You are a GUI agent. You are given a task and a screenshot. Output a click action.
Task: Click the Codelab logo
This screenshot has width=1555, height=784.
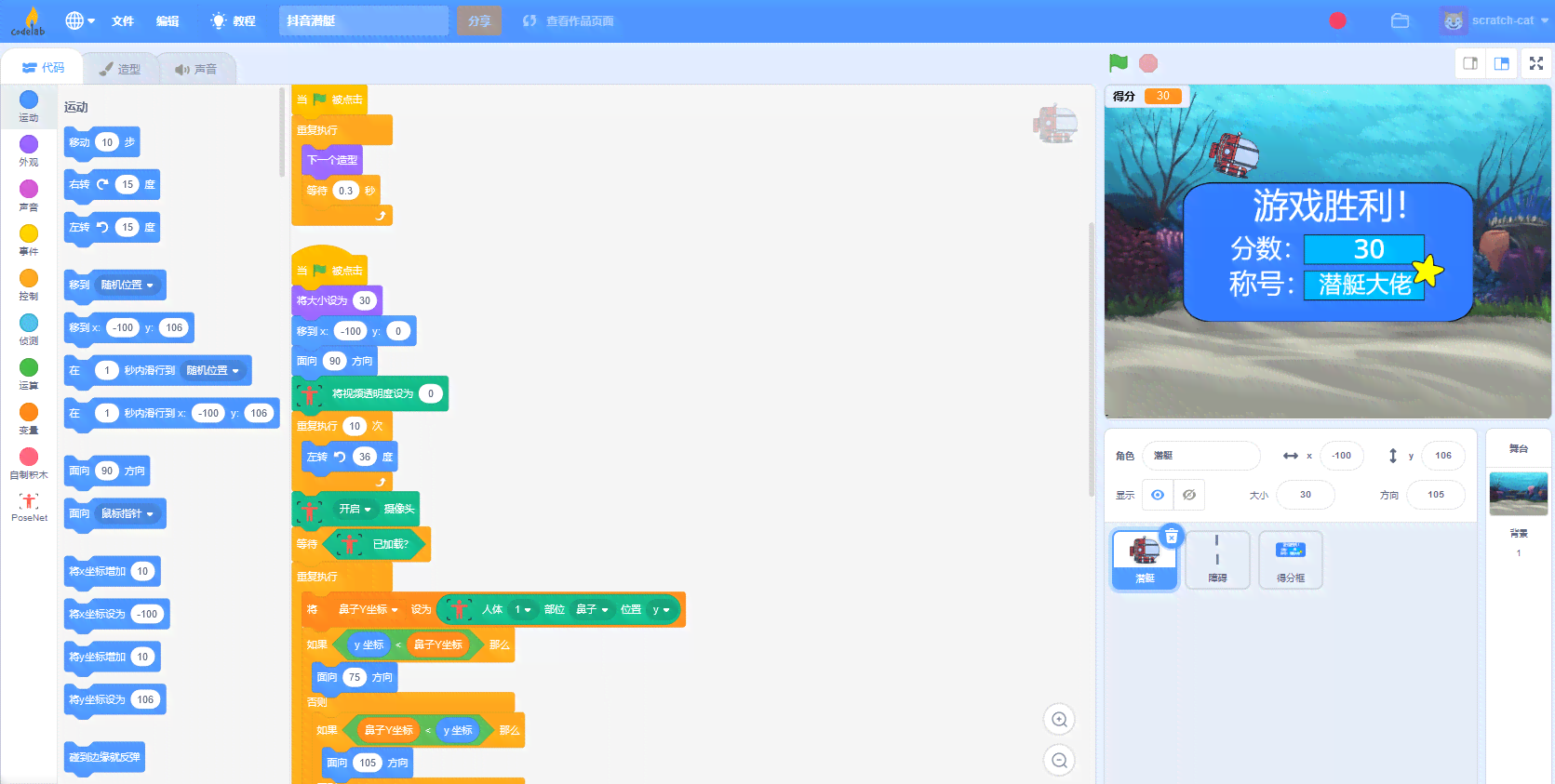pyautogui.click(x=28, y=20)
